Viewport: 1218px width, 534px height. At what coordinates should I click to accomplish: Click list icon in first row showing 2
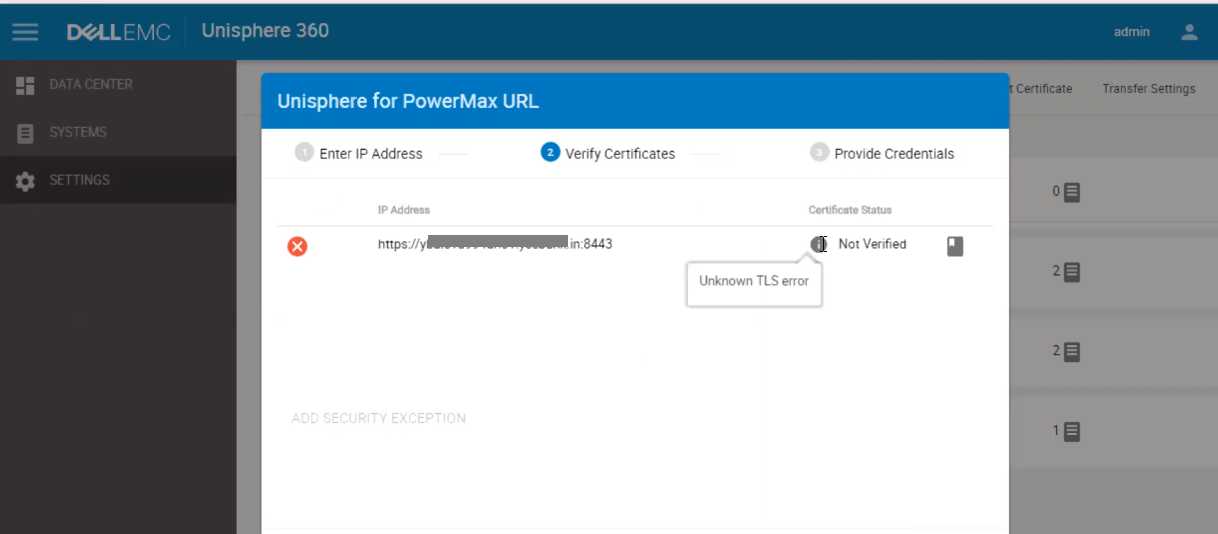point(1072,271)
